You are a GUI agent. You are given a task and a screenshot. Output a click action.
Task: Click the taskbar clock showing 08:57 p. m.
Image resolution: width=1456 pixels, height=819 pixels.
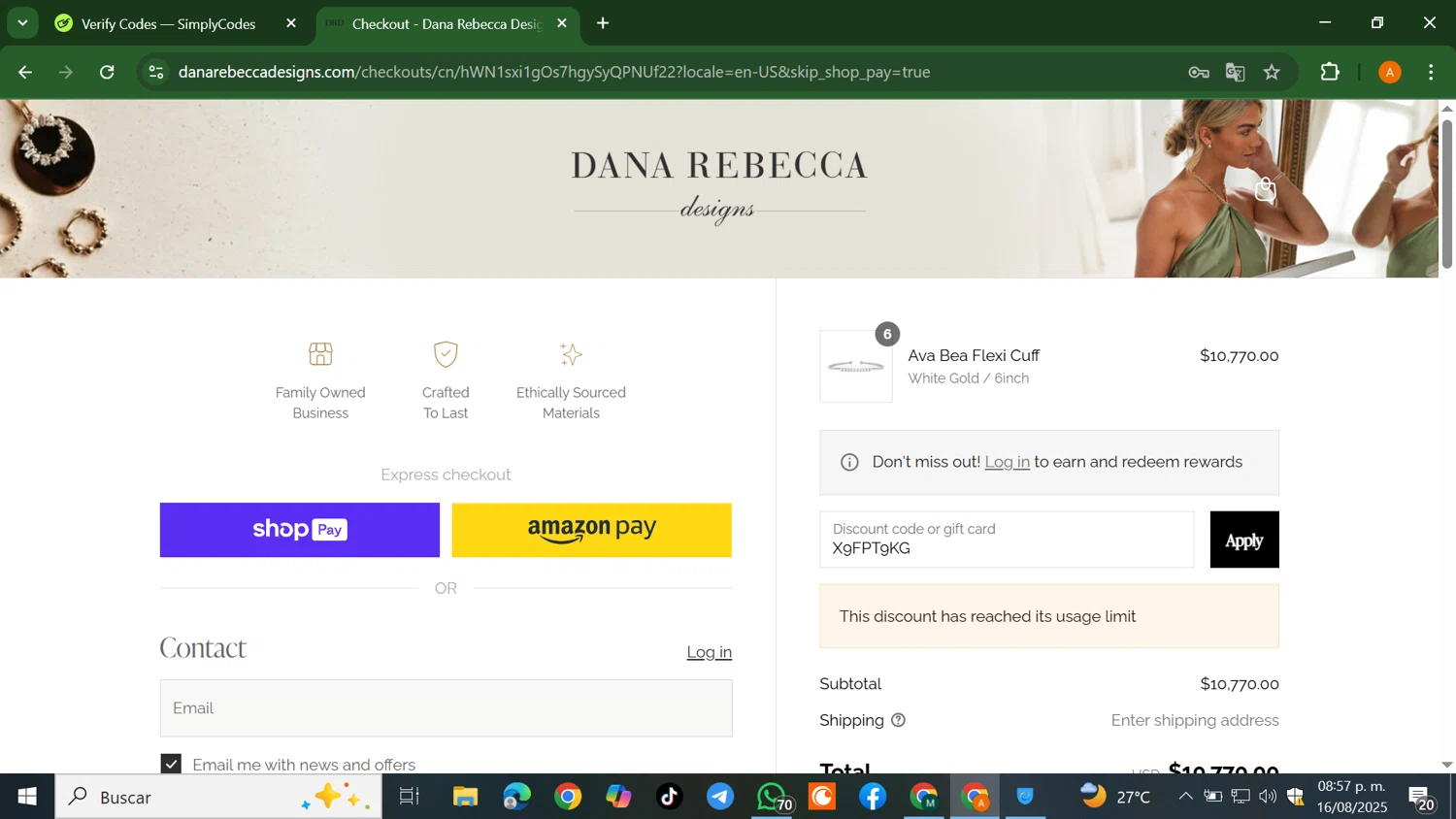[1352, 797]
